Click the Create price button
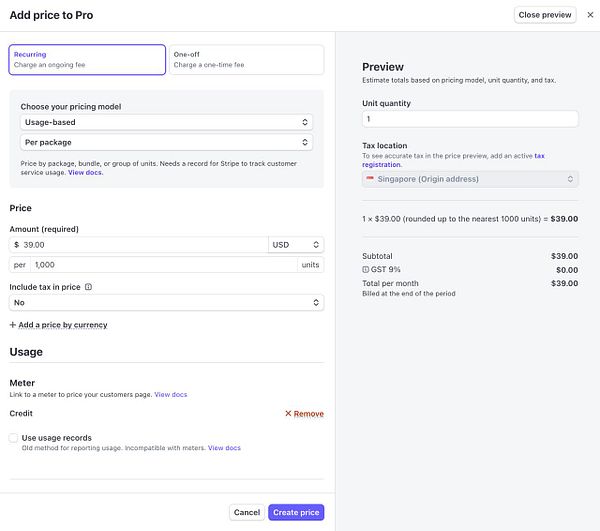Image resolution: width=600 pixels, height=531 pixels. coord(296,512)
